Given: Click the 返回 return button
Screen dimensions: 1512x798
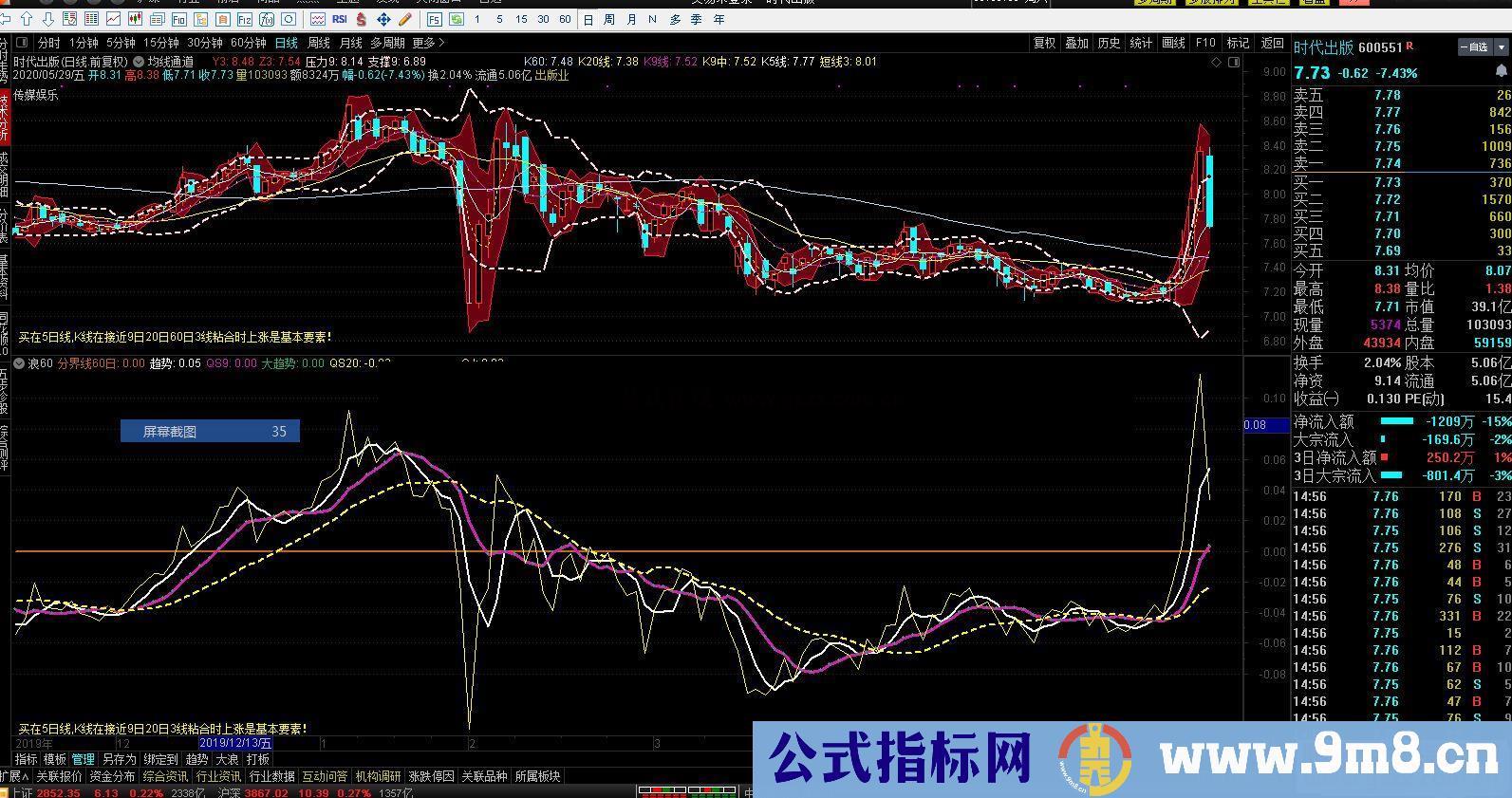Looking at the screenshot, I should (1272, 43).
